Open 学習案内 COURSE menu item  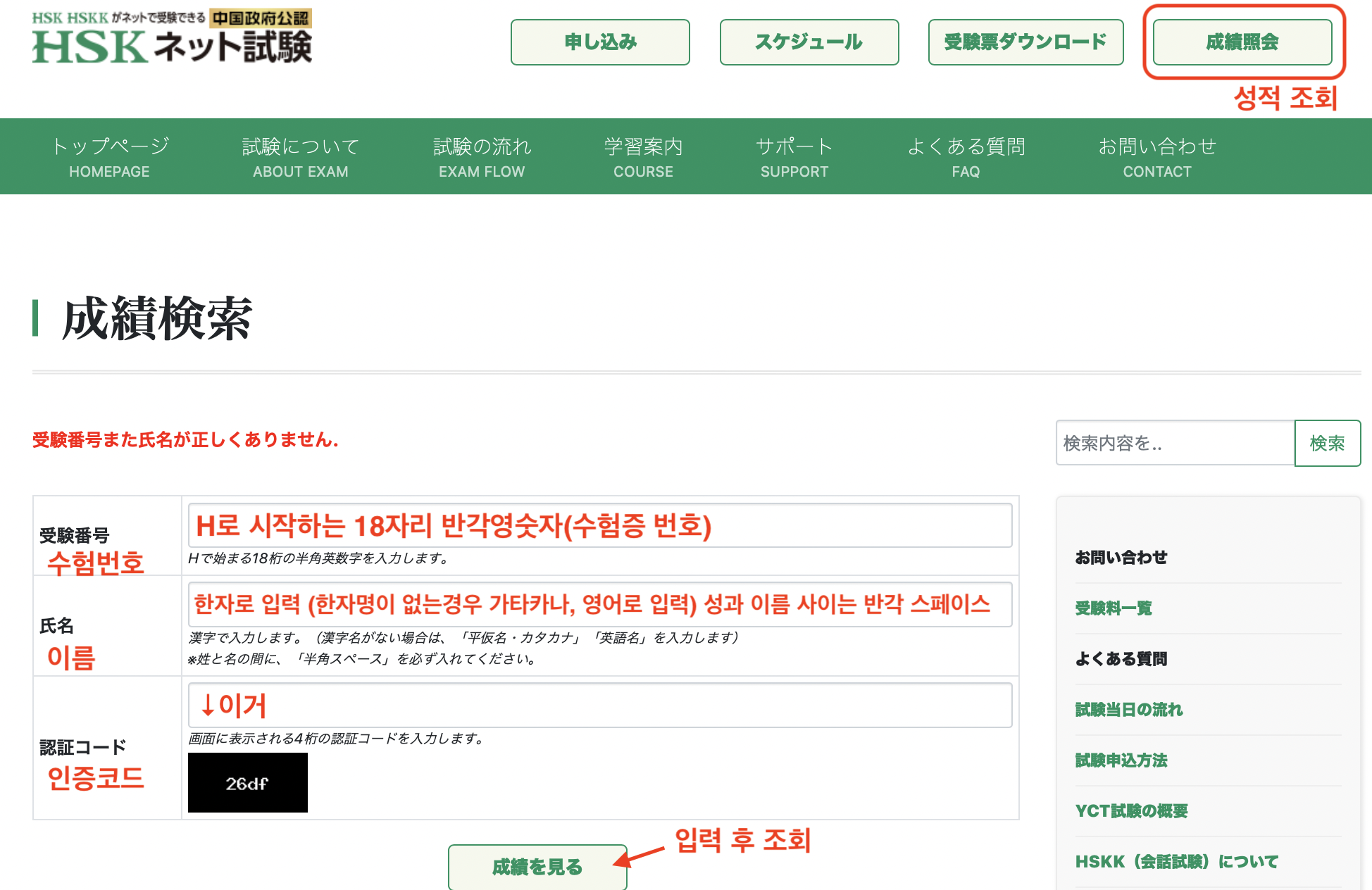point(643,157)
